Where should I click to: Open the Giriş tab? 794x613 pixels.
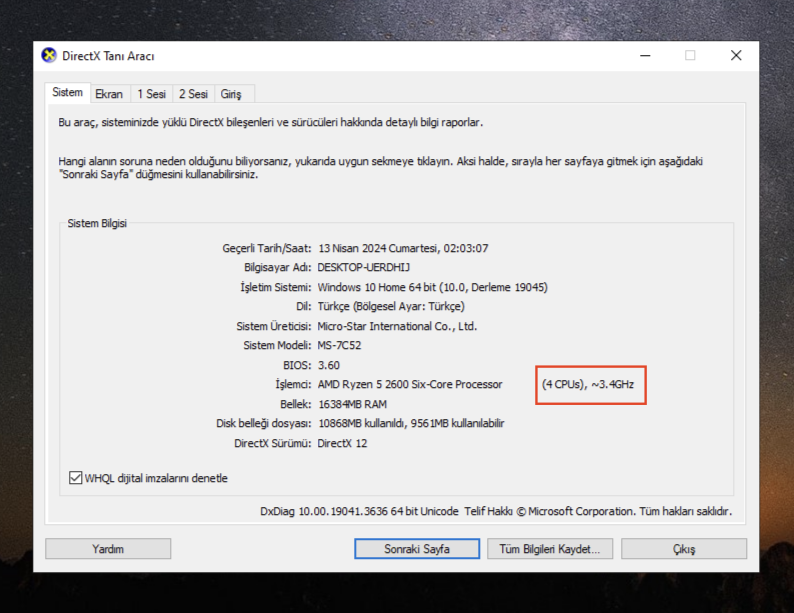231,94
